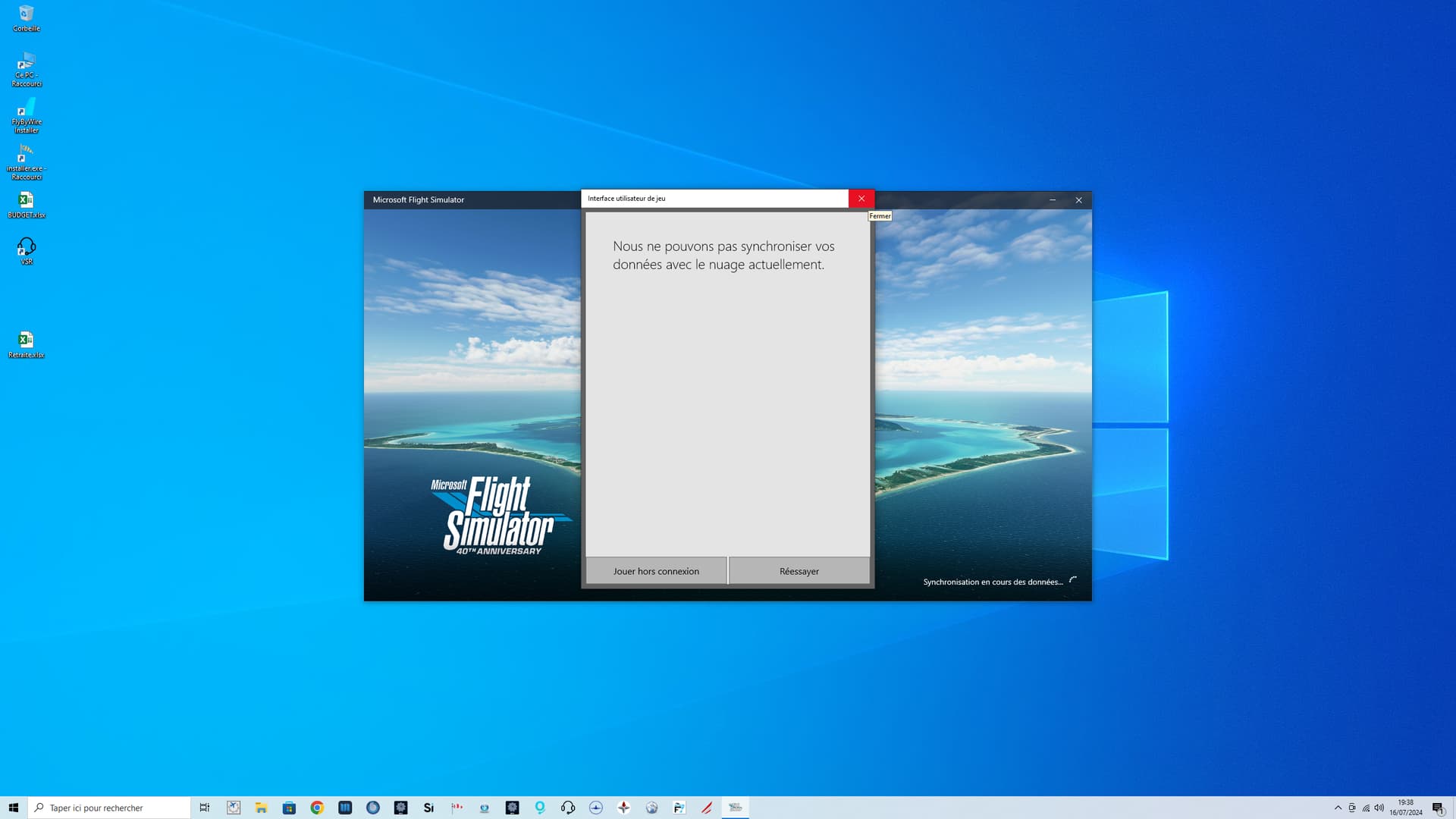Image resolution: width=1456 pixels, height=819 pixels.
Task: Open the headset app in the taskbar
Action: pyautogui.click(x=568, y=808)
